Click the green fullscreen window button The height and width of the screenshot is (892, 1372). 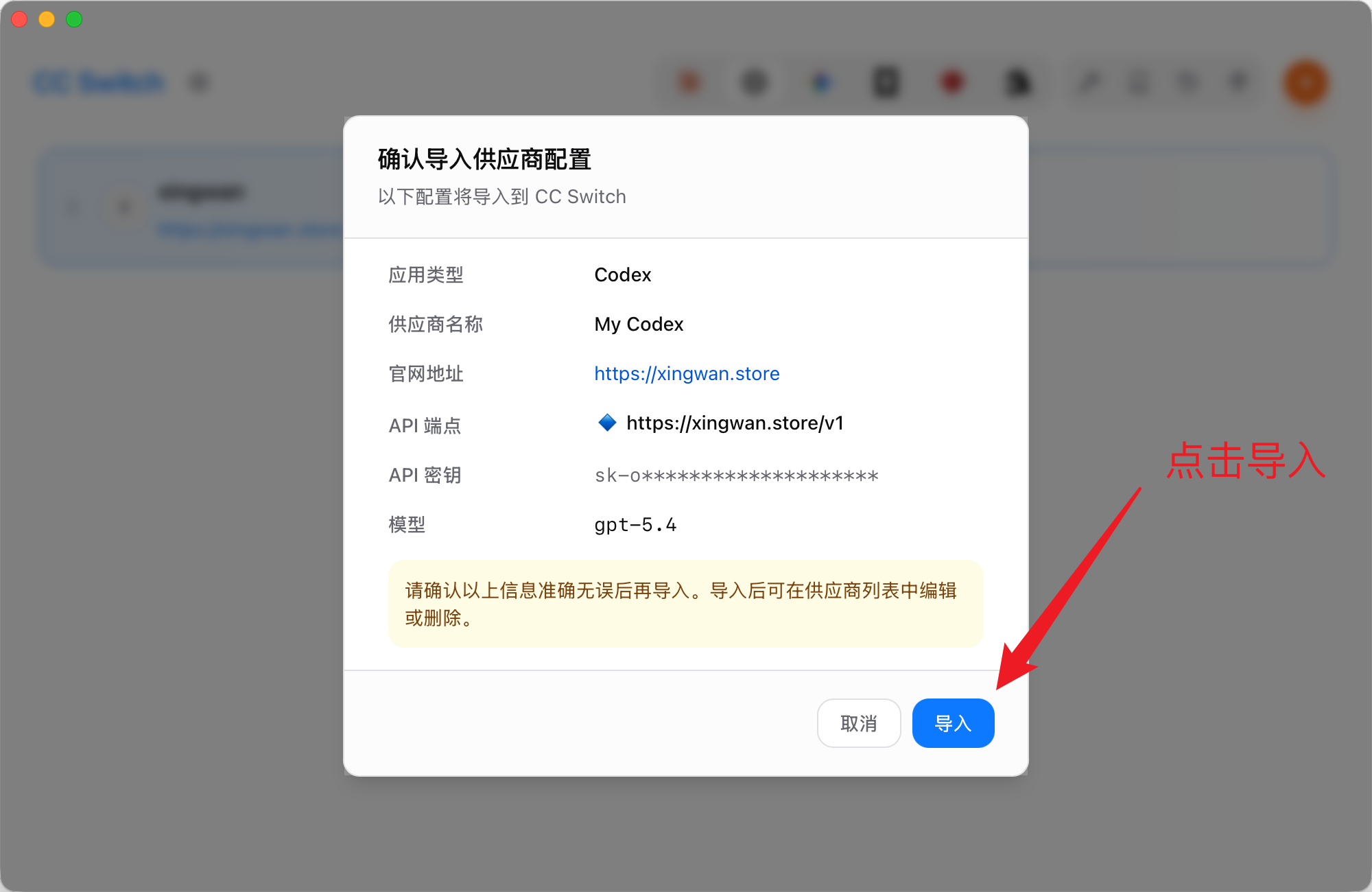(x=74, y=19)
